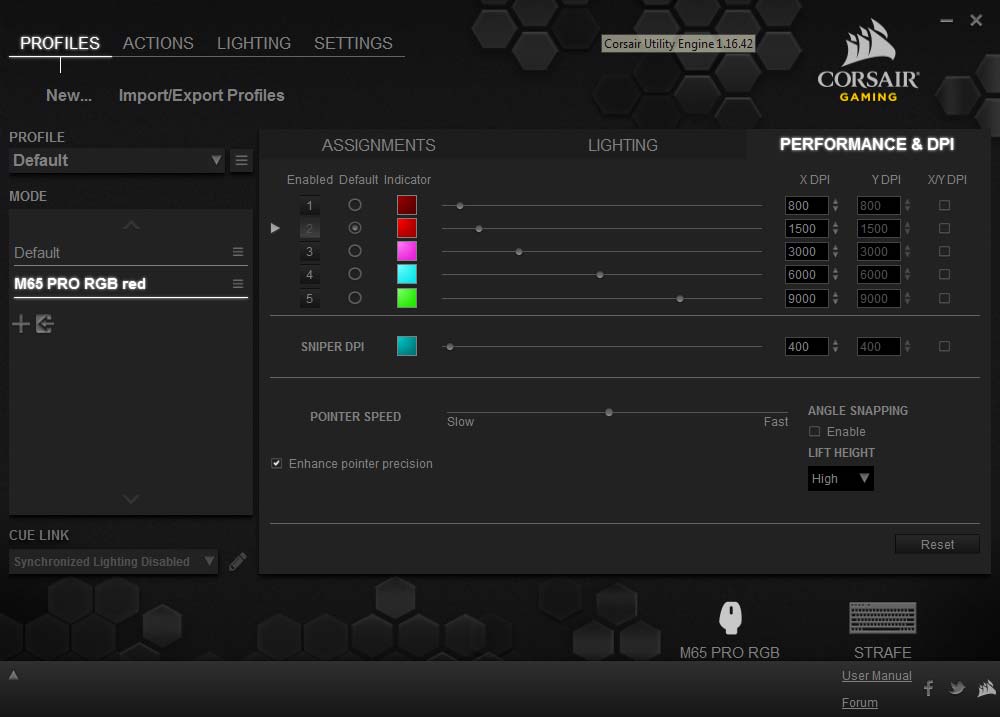Open the Default mode hamburger menu
Screen dimensions: 1000x717
(238, 252)
